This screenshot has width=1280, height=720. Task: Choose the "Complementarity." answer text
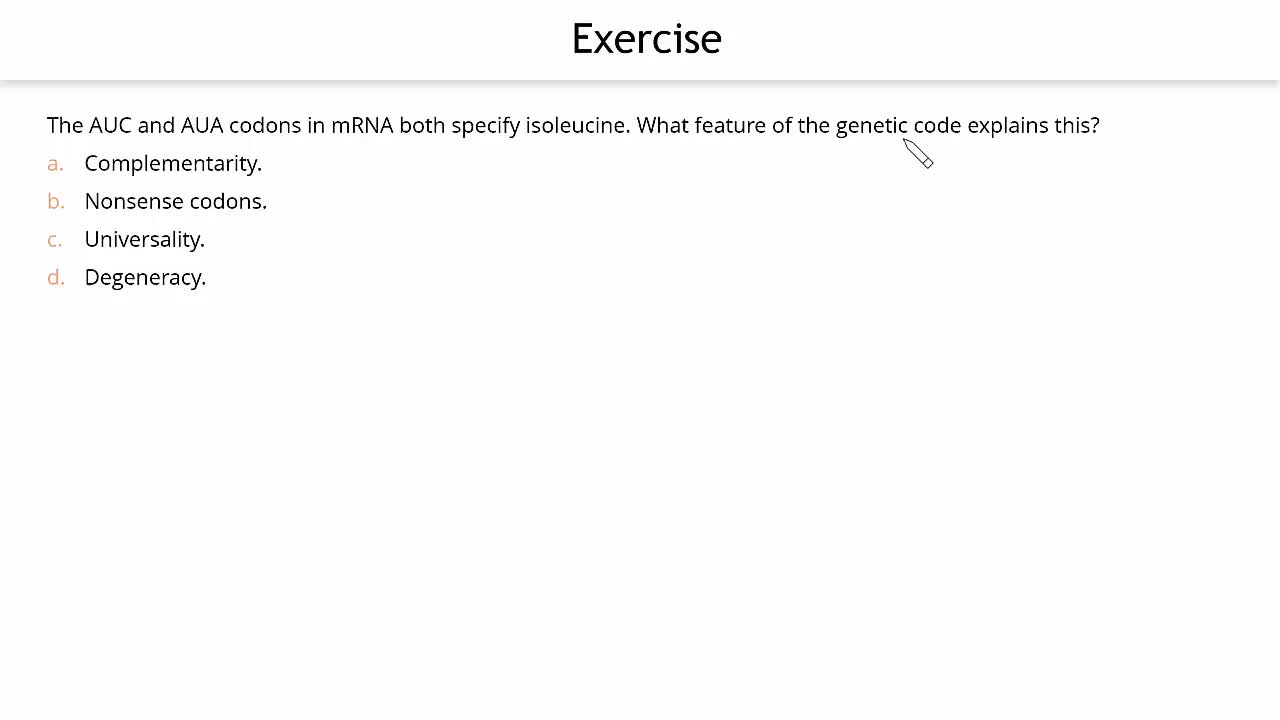pos(173,164)
